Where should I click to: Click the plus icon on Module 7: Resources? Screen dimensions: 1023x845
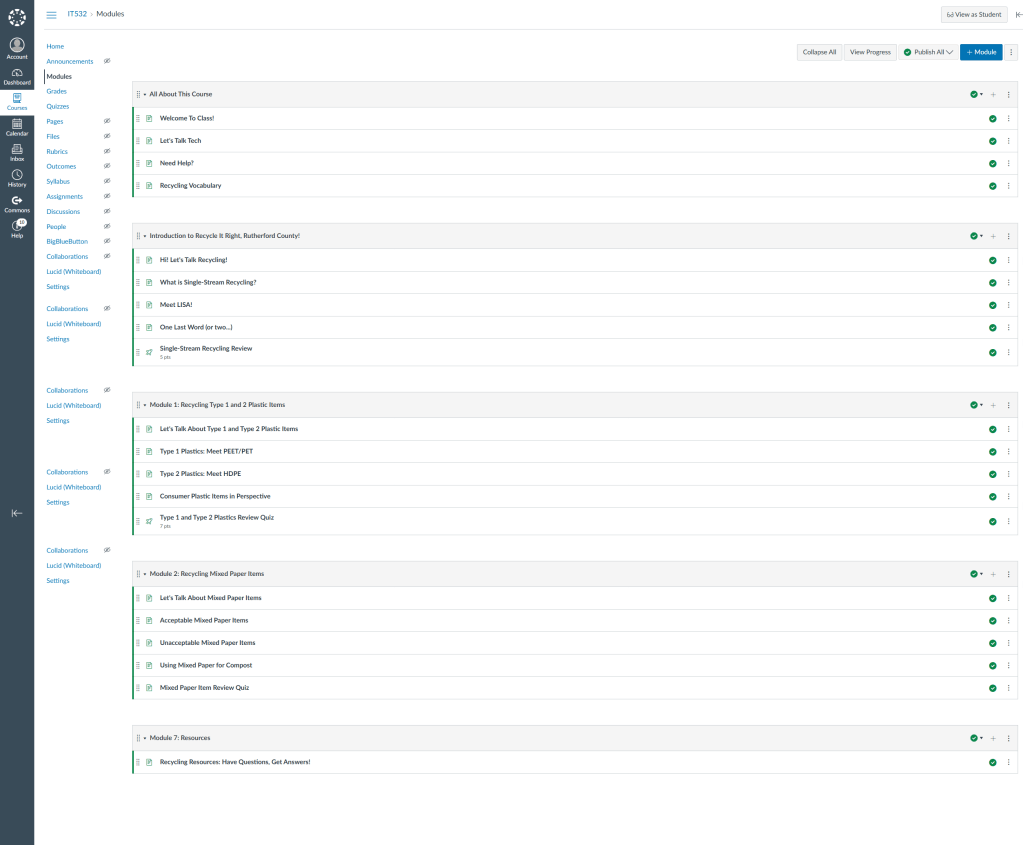click(993, 738)
